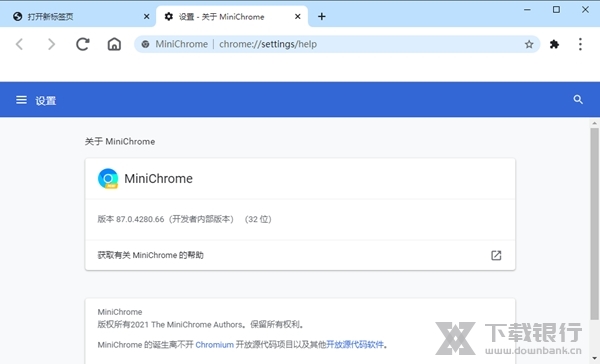Open the three-dot browser menu
This screenshot has height=364, width=600.
click(580, 44)
